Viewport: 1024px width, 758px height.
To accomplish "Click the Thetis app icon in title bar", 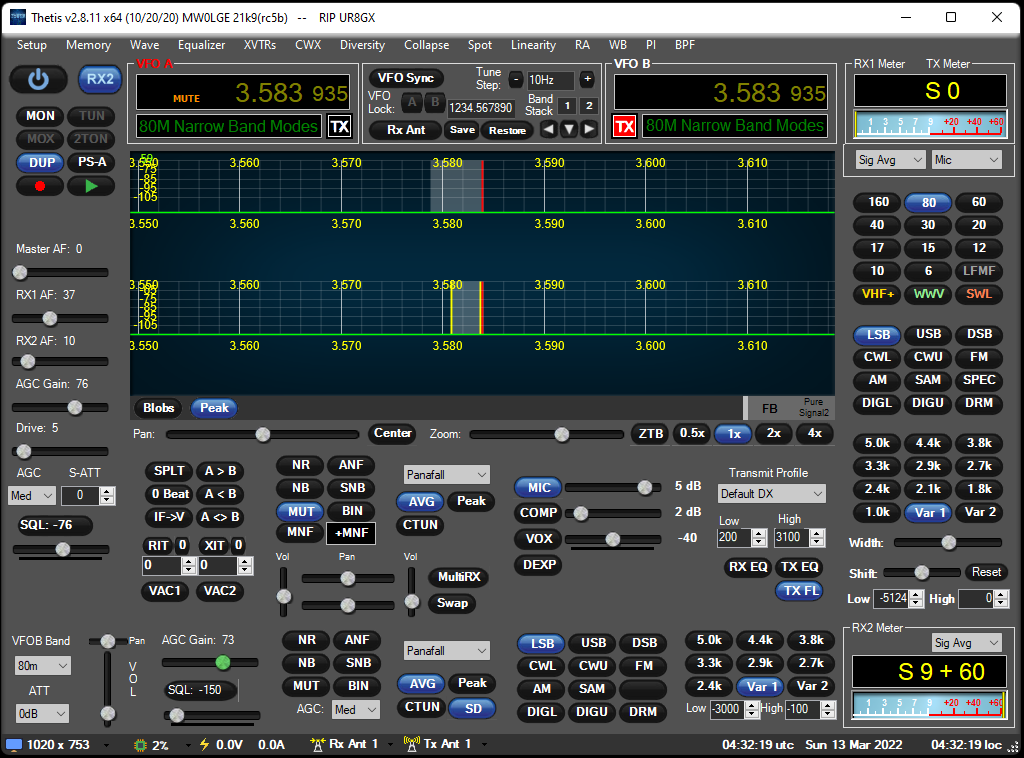I will click(x=18, y=17).
